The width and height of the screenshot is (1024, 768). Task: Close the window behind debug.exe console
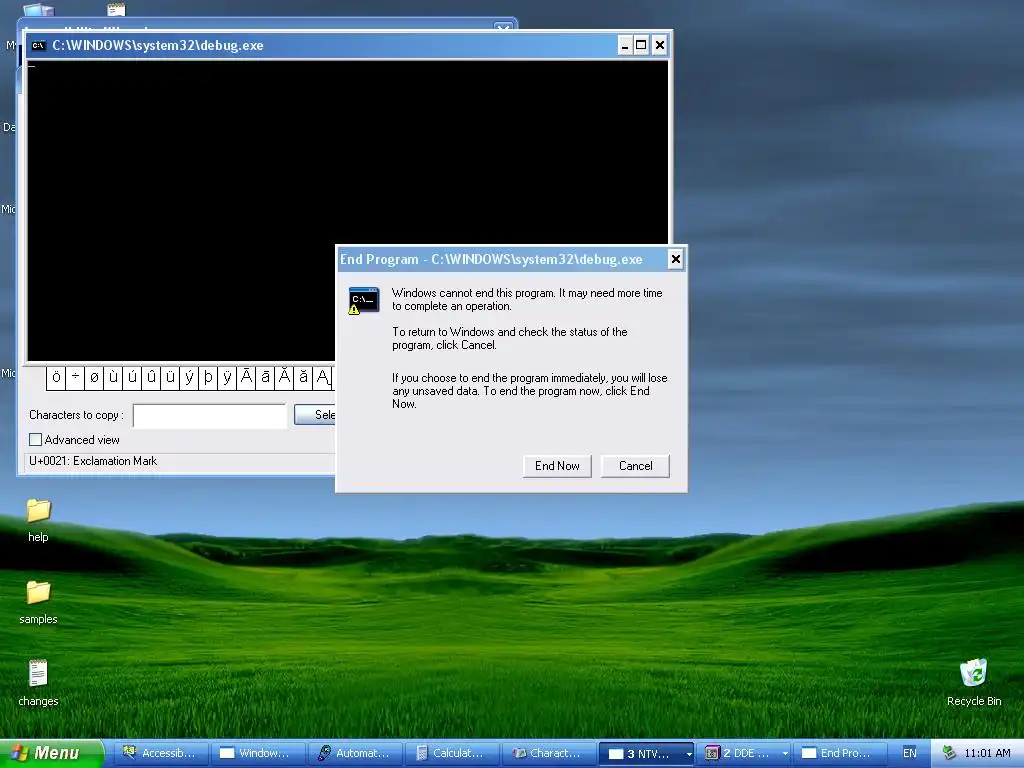click(502, 27)
